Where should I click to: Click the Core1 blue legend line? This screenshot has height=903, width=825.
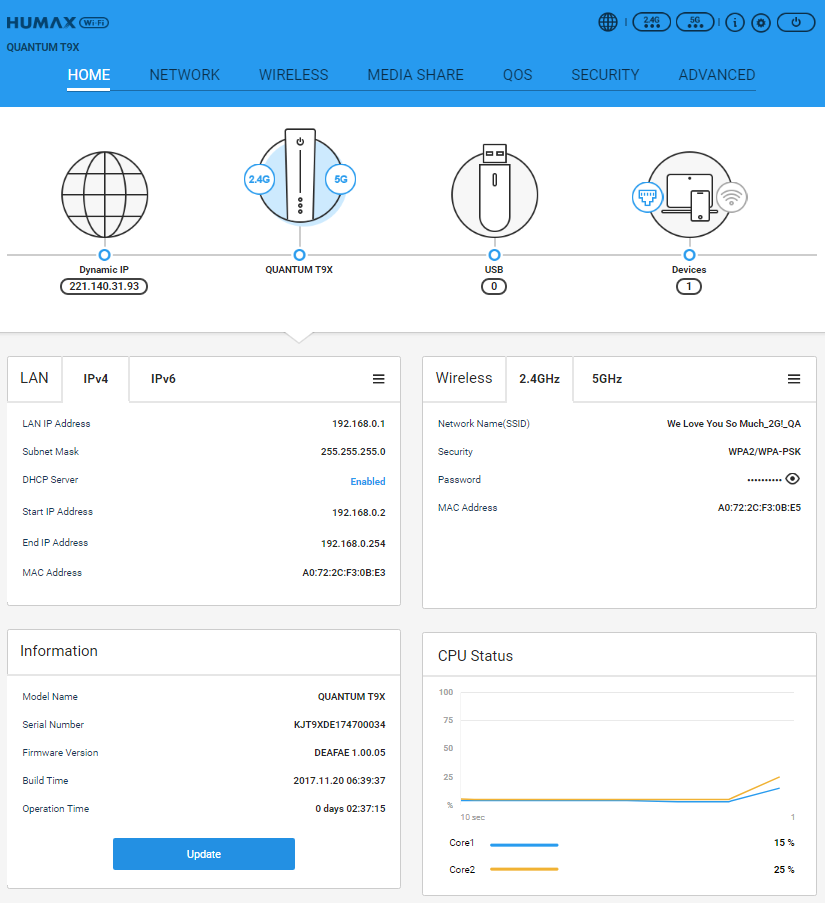coord(524,845)
